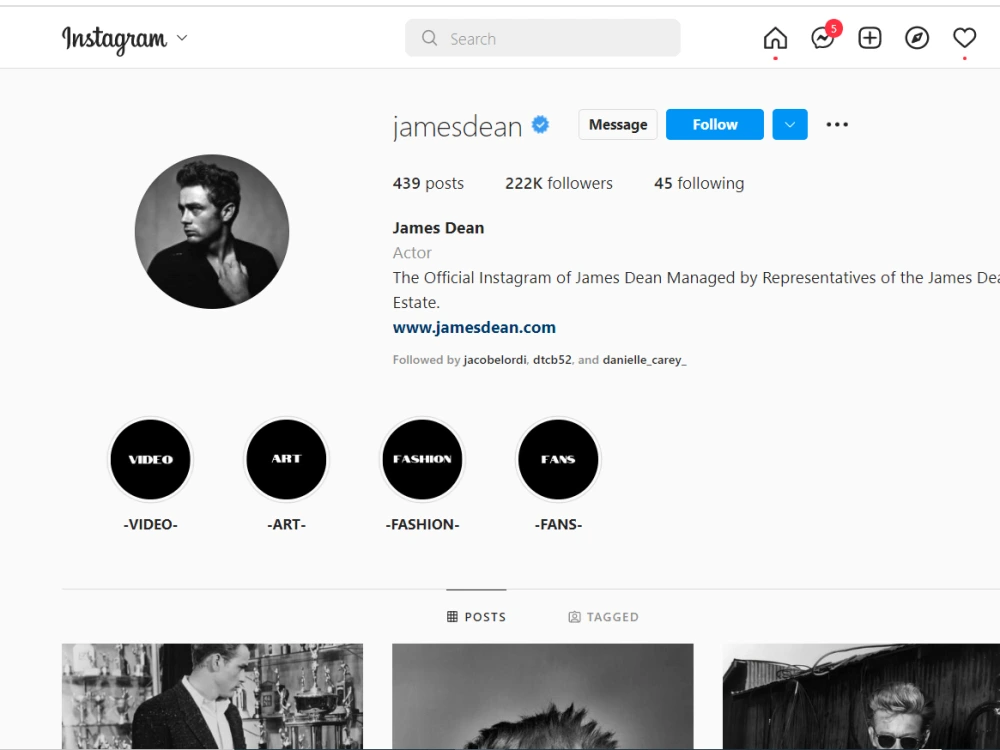Open the FASHION story highlight

click(x=422, y=459)
